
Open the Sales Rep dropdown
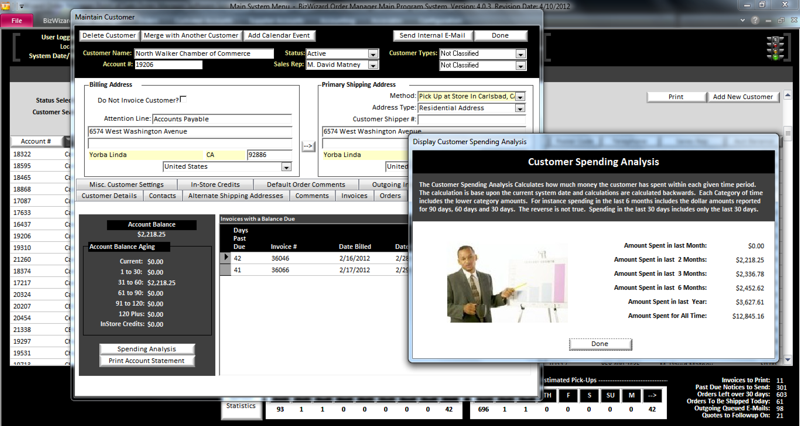[373, 65]
